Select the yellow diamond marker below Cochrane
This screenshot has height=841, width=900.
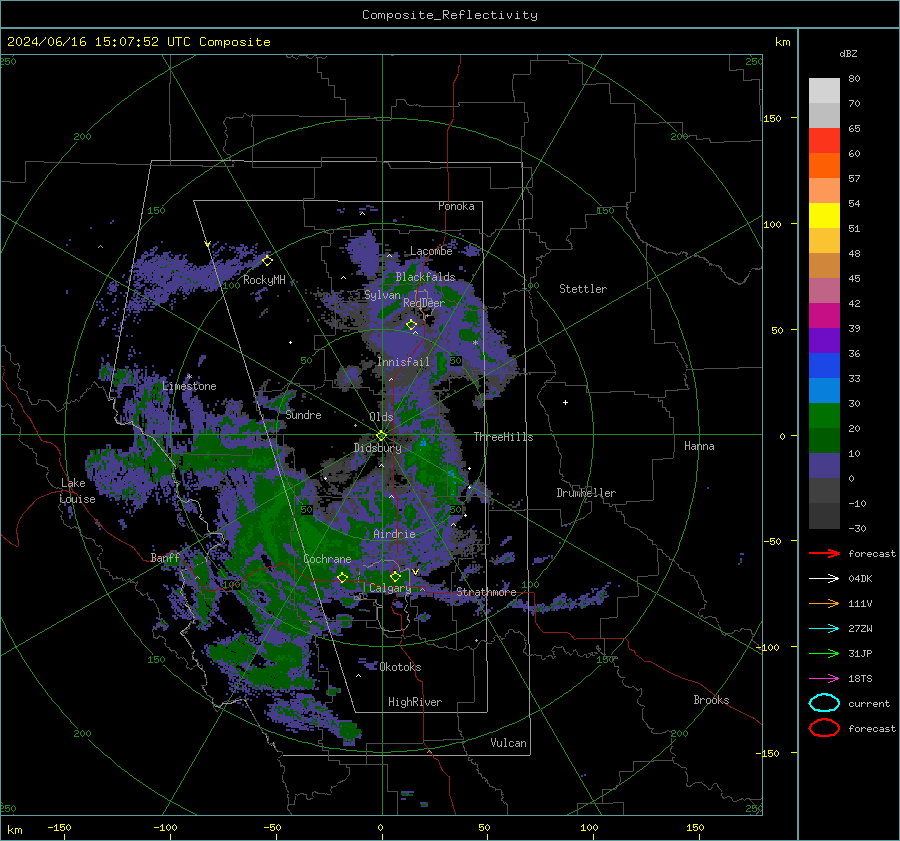342,578
